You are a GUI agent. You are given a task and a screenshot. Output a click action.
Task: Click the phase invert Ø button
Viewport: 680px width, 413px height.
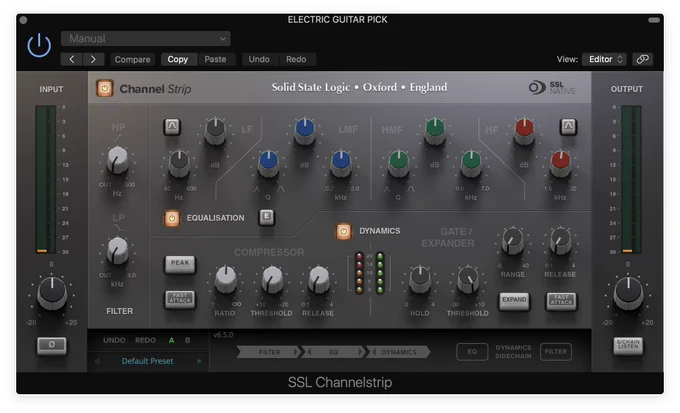click(52, 345)
